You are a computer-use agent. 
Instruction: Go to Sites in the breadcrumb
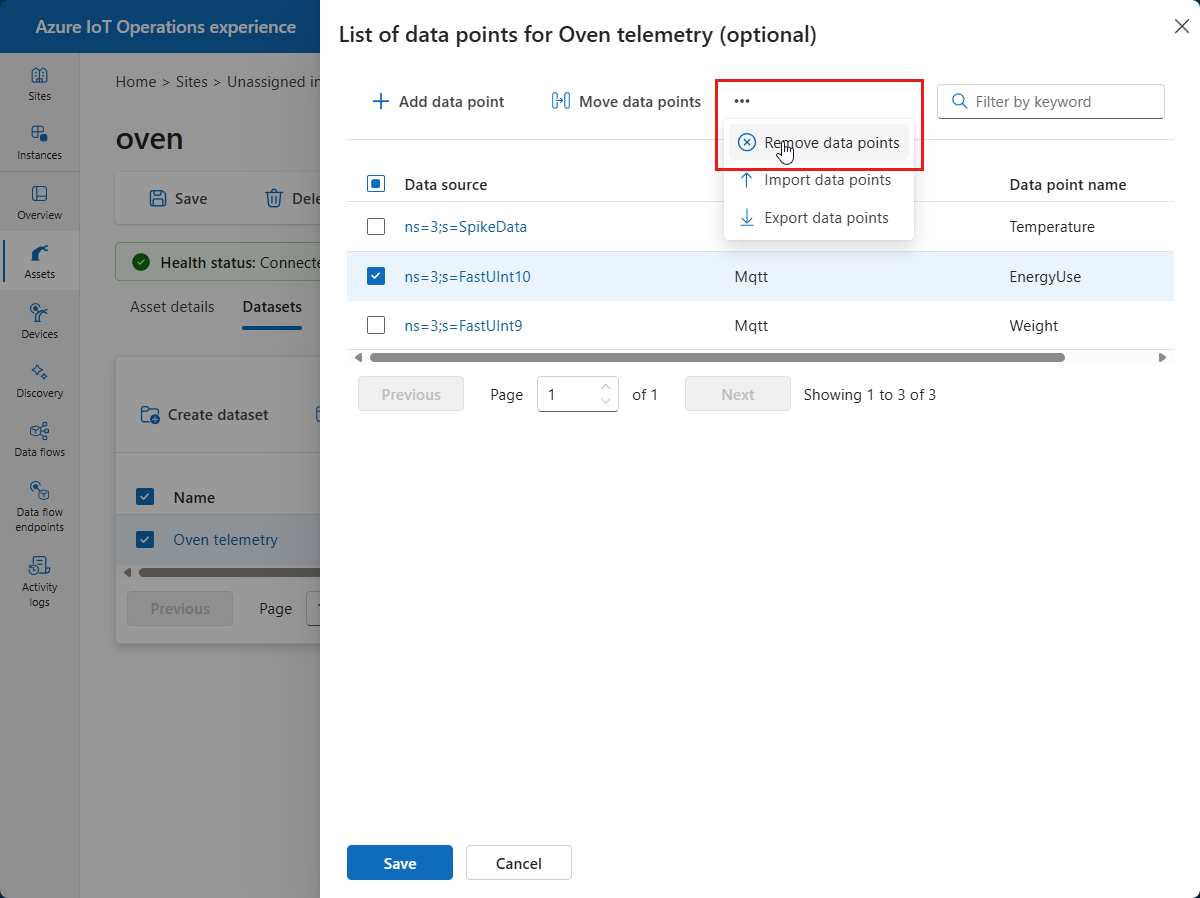point(193,82)
